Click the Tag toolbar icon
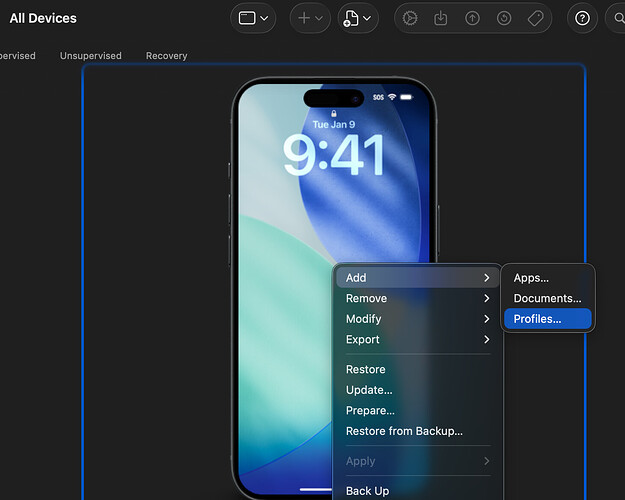Screen dimensions: 625x500 [535, 18]
